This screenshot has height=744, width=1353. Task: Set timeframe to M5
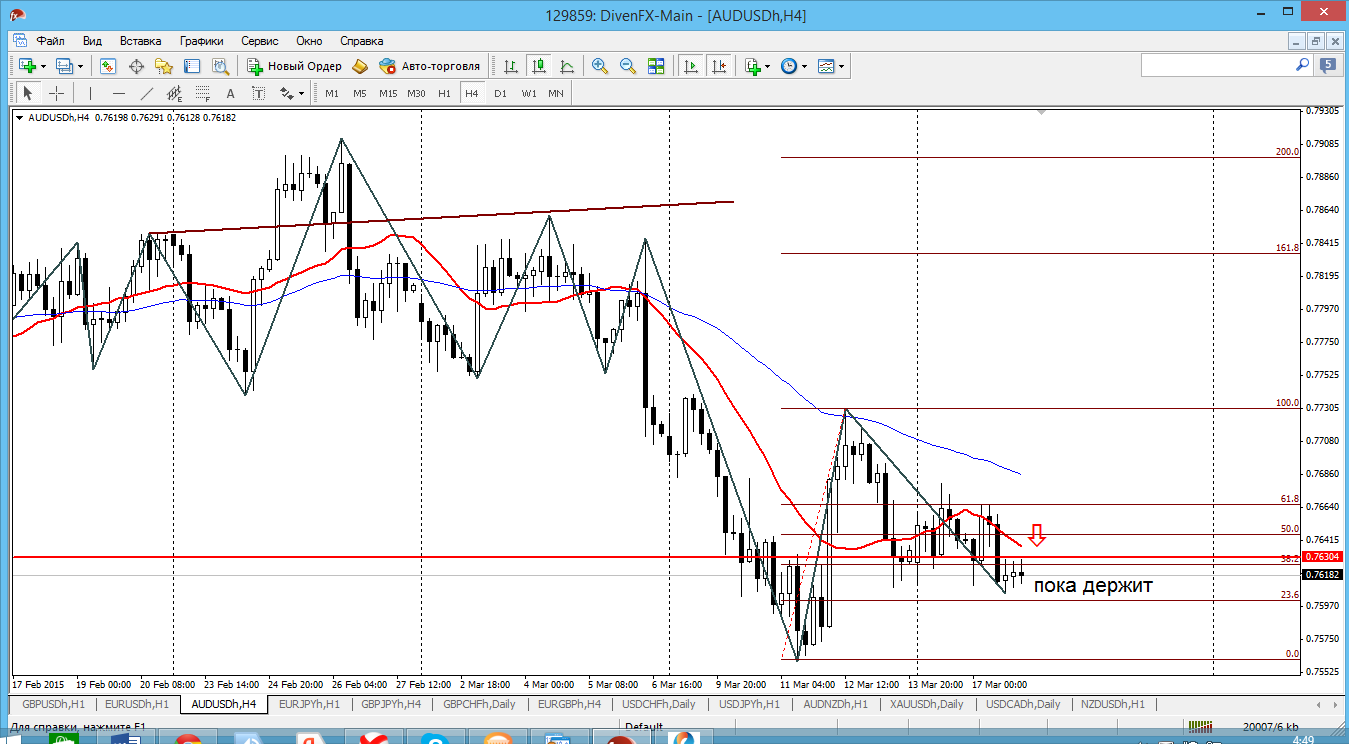pyautogui.click(x=360, y=93)
